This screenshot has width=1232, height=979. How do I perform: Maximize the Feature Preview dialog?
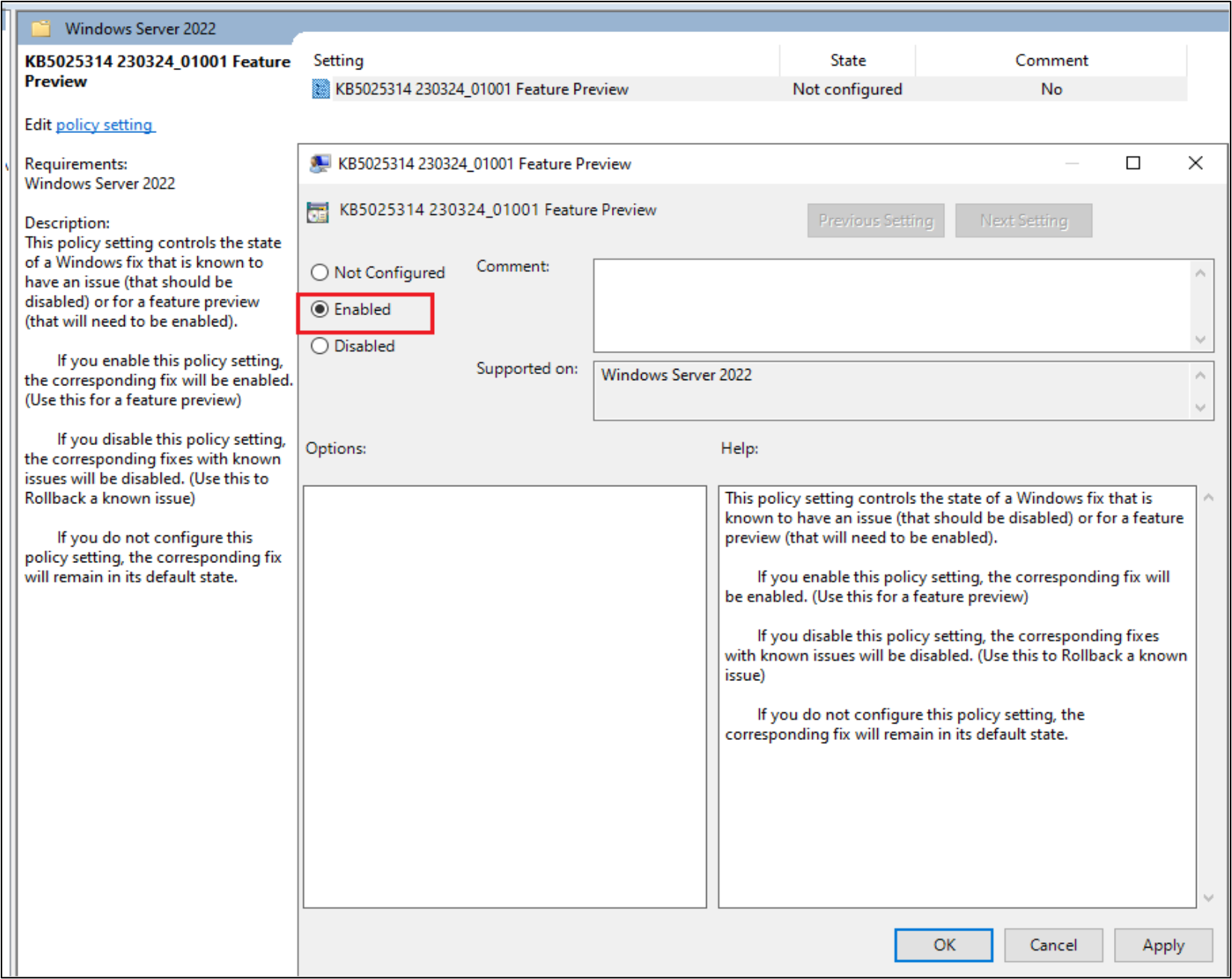point(1133,163)
